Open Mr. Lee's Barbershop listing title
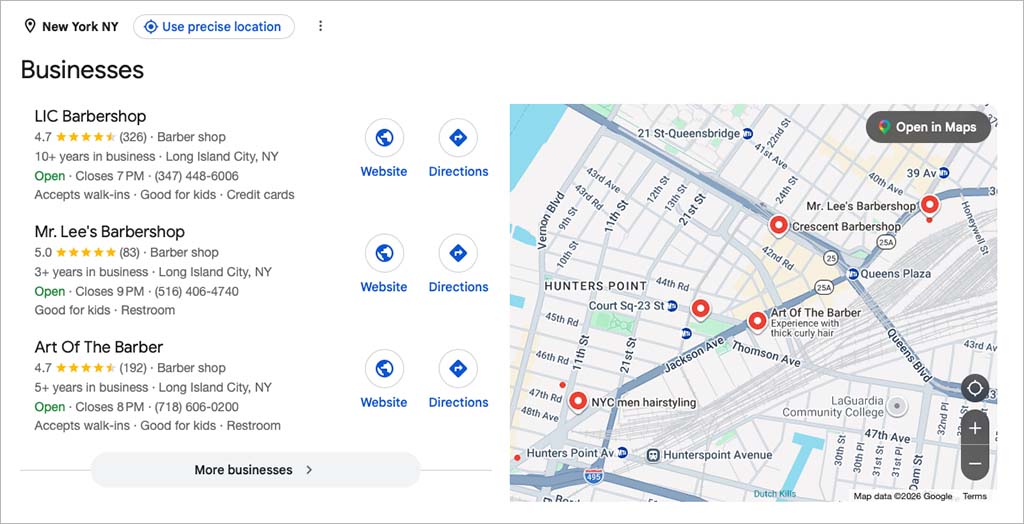 coord(110,232)
